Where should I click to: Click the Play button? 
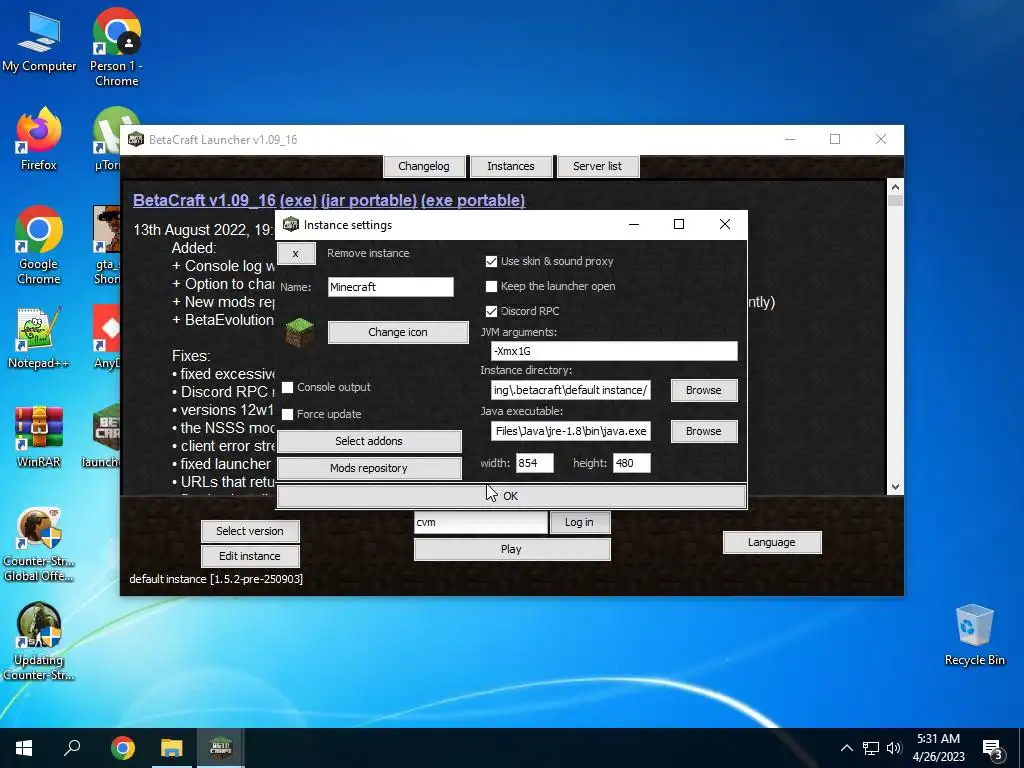[x=511, y=549]
